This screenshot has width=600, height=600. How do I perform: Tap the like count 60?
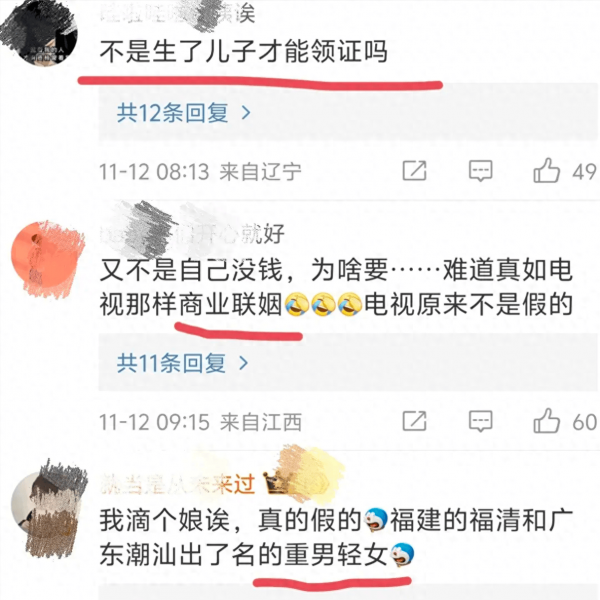585,422
